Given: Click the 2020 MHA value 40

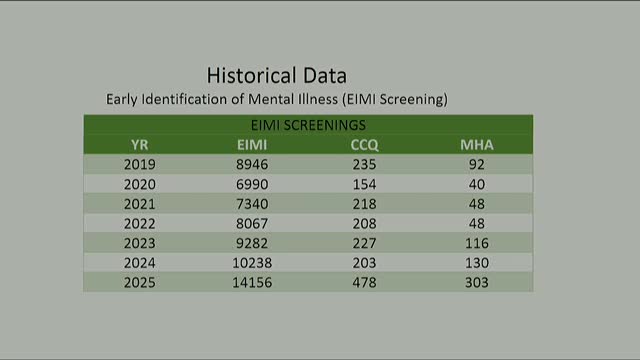Looking at the screenshot, I should click(477, 184).
